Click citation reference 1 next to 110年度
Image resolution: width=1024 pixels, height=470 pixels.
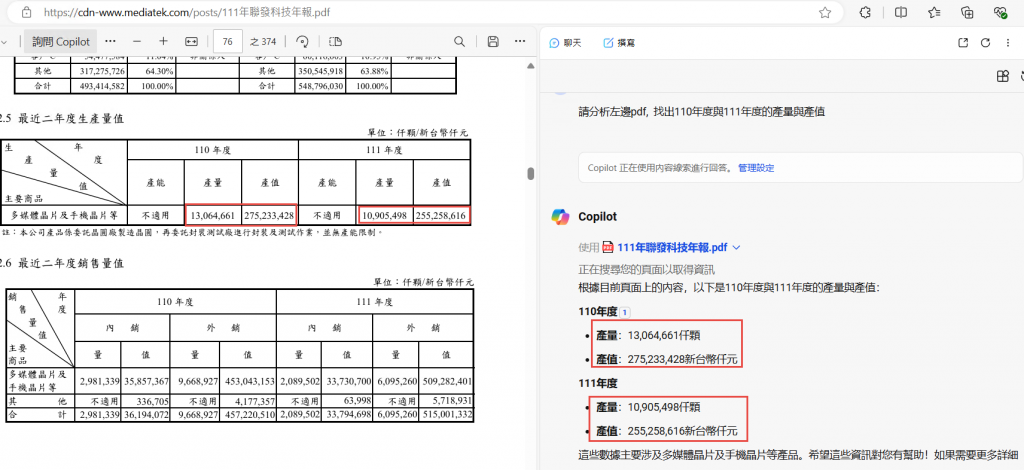point(624,313)
